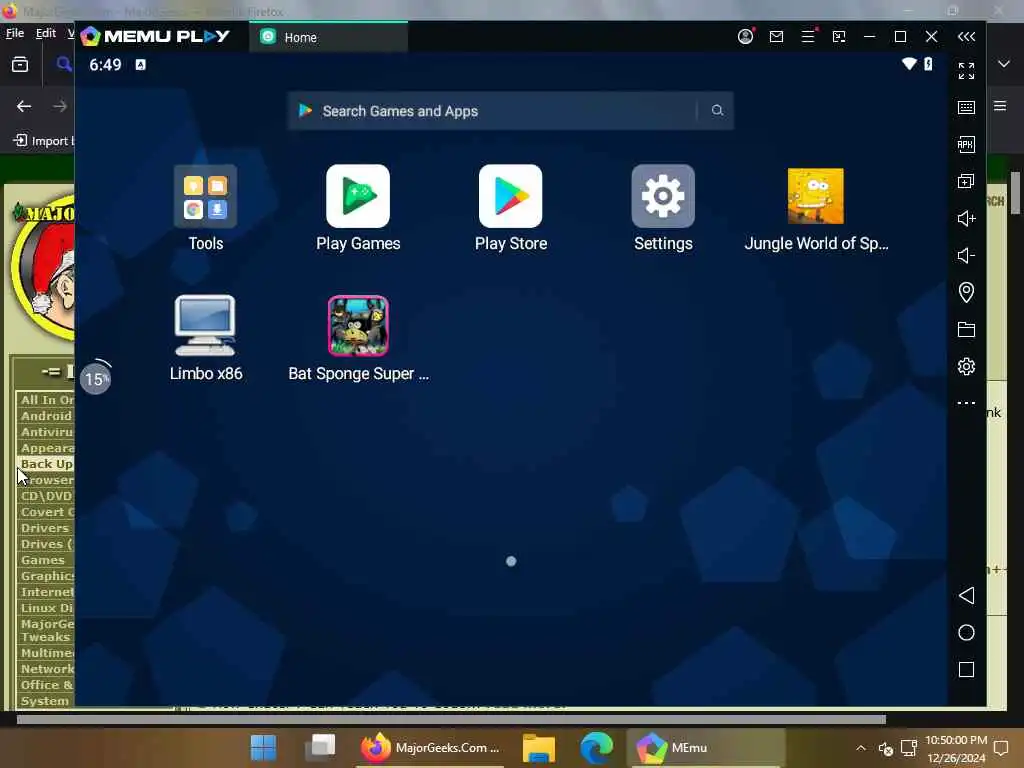Click Android Home circle button
Image resolution: width=1024 pixels, height=768 pixels.
point(967,633)
